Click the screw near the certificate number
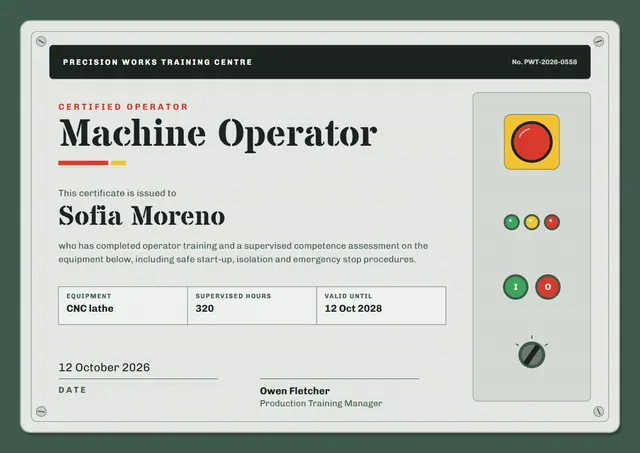The image size is (640, 453). click(x=598, y=41)
